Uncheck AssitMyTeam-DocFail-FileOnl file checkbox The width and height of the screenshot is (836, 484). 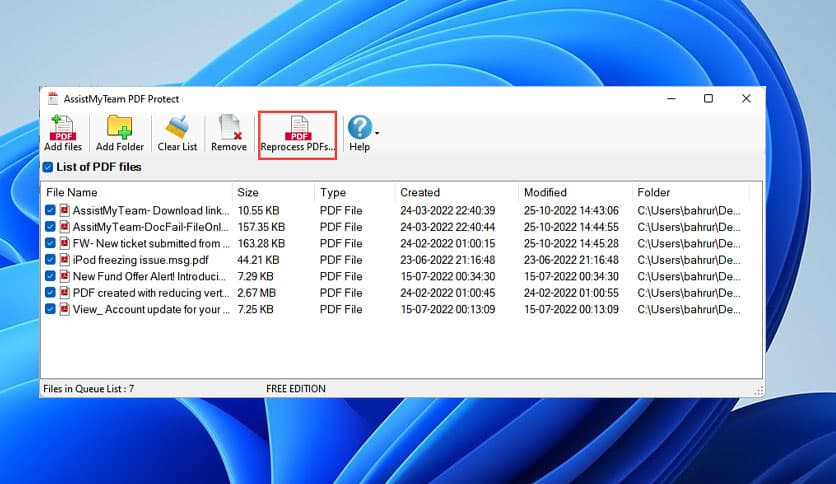click(x=50, y=227)
